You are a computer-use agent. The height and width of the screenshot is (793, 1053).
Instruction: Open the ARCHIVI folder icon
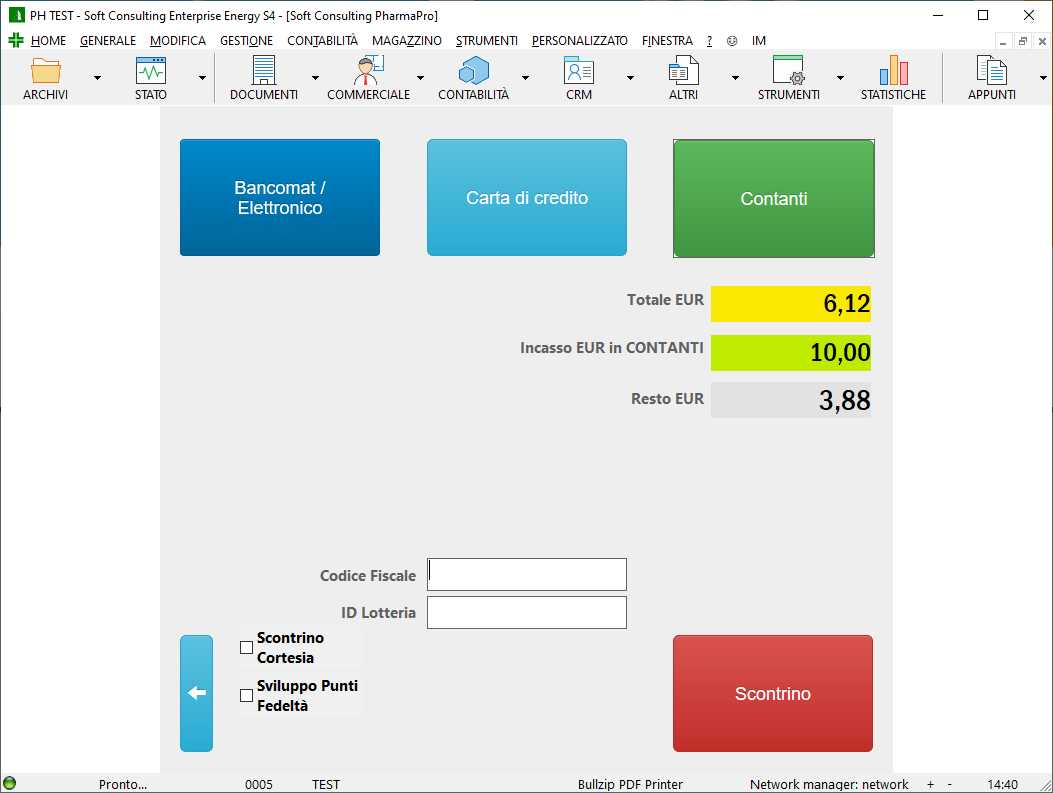46,71
